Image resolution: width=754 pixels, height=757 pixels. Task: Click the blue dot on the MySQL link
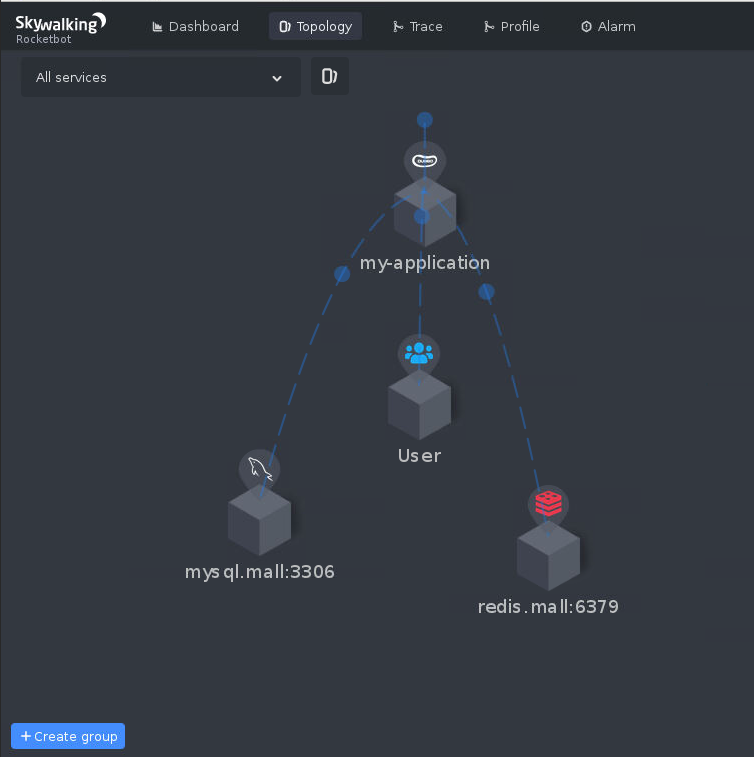tap(342, 274)
